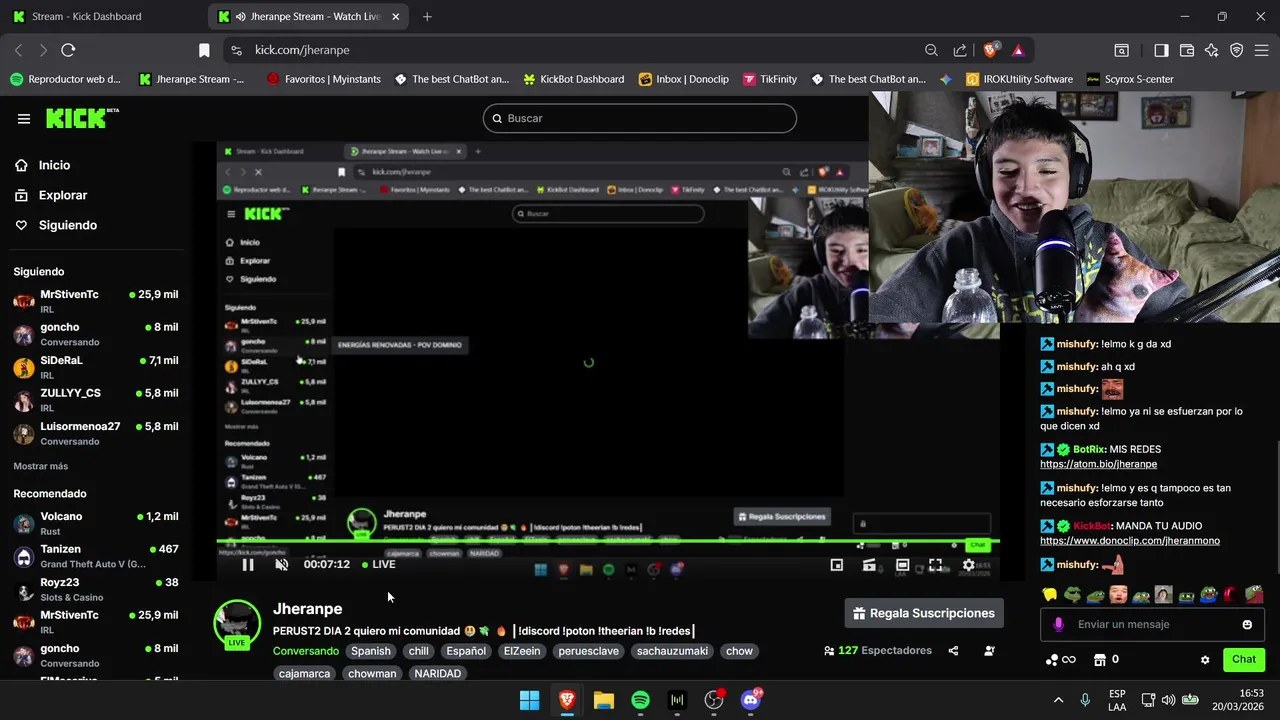Image resolution: width=1280 pixels, height=720 pixels.
Task: Switch to Stream - Kick Dashboard tab
Action: point(101,17)
